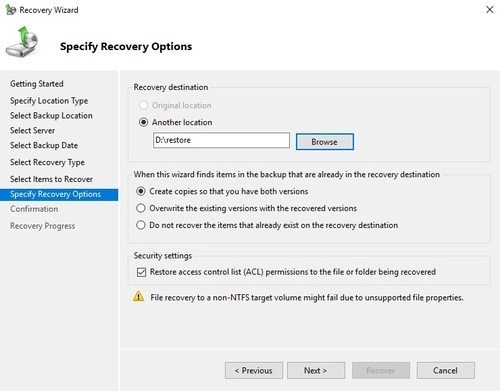Click the Recovery destination group label
Viewport: 500px width, 391px height.
pyautogui.click(x=171, y=87)
